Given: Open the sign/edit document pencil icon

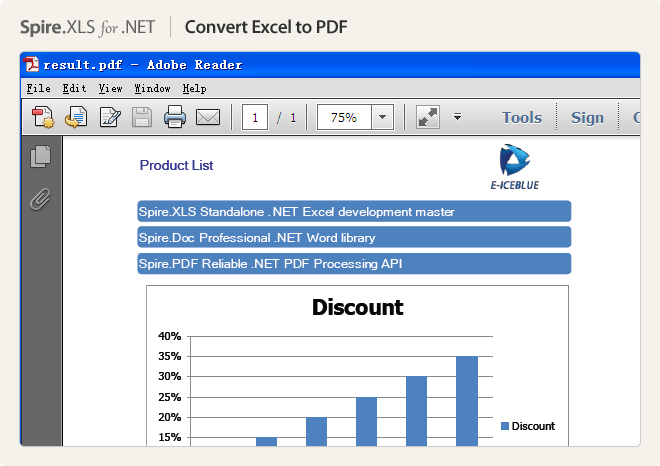Looking at the screenshot, I should 109,117.
